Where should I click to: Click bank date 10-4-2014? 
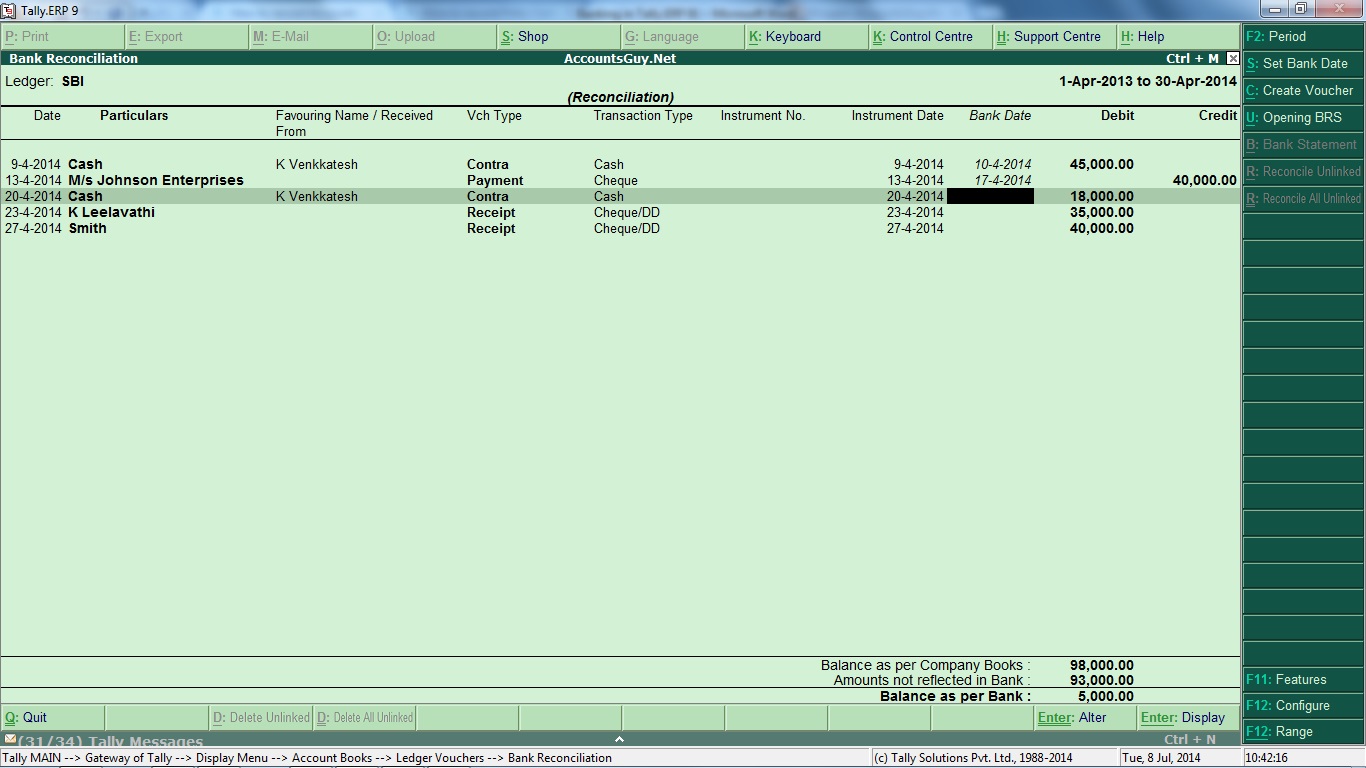coord(1003,164)
